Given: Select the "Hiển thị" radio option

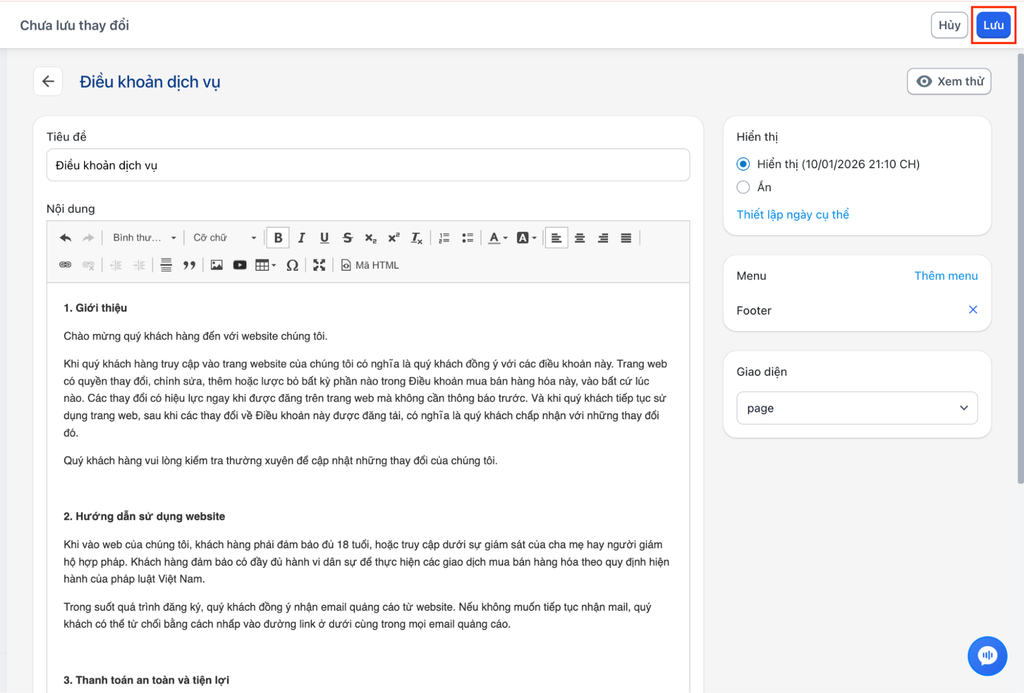Looking at the screenshot, I should tap(743, 164).
